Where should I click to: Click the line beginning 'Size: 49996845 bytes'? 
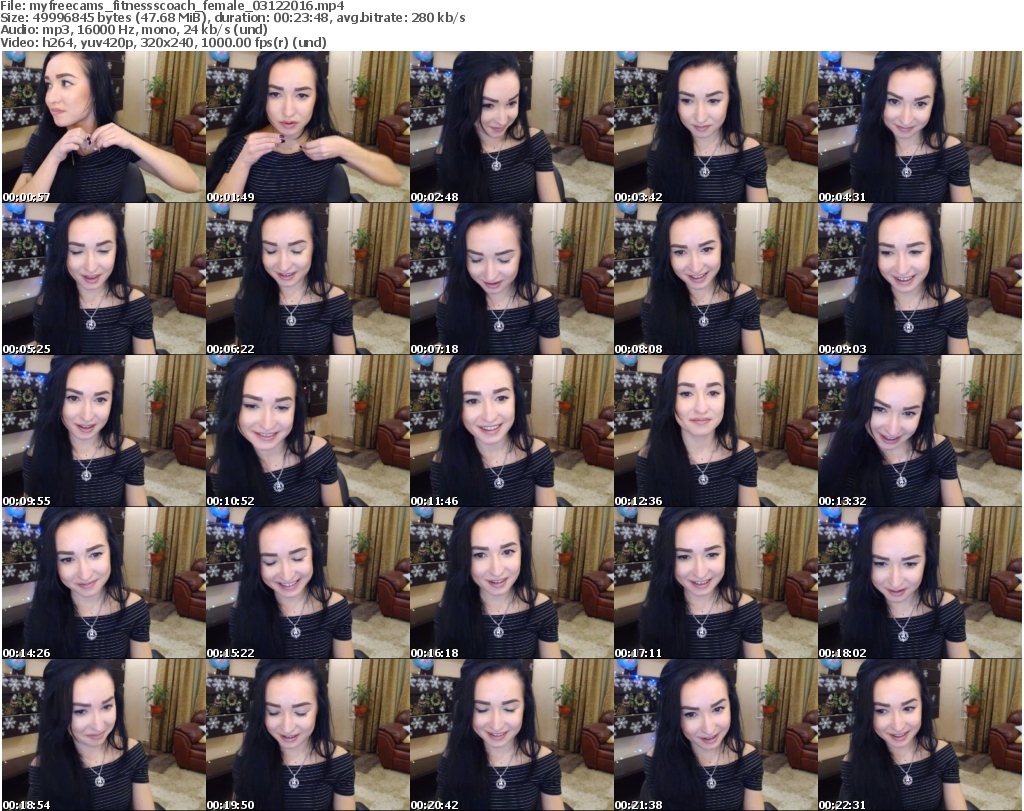pyautogui.click(x=232, y=18)
